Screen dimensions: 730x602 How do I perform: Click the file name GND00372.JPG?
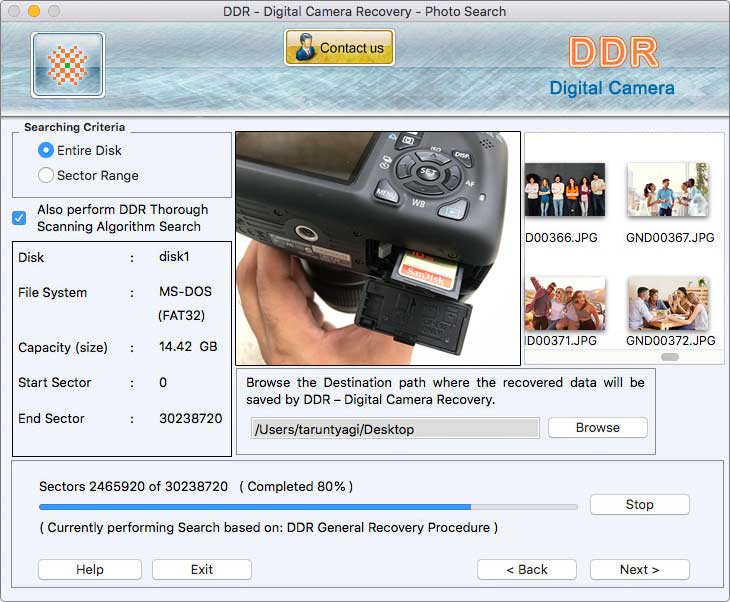pos(670,341)
